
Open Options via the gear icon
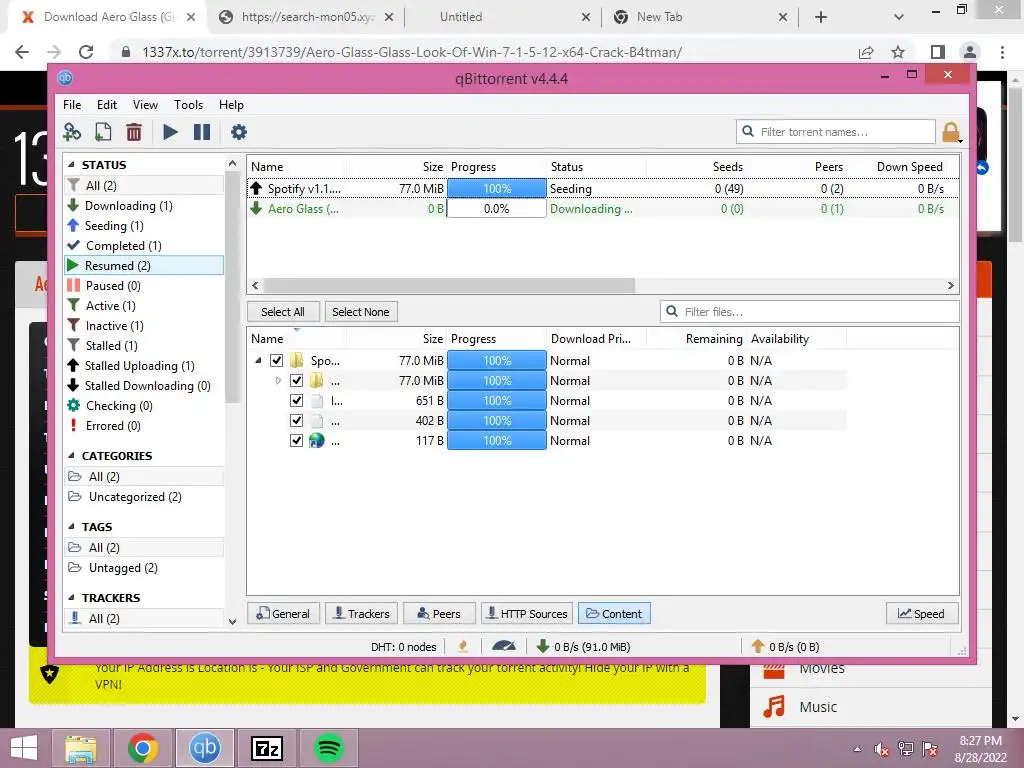point(239,132)
